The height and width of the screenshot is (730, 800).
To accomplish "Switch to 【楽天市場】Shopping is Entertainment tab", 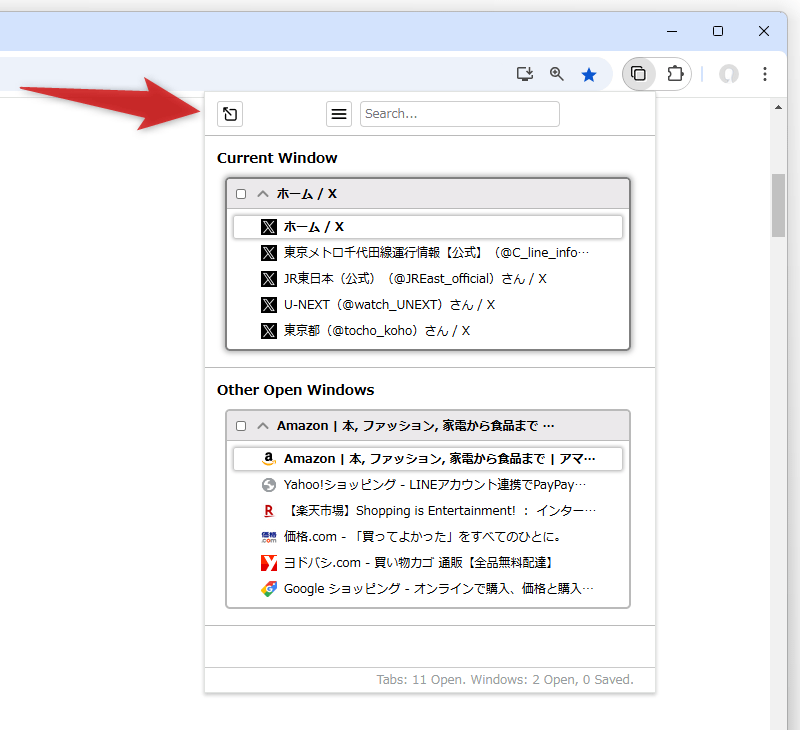I will (428, 511).
